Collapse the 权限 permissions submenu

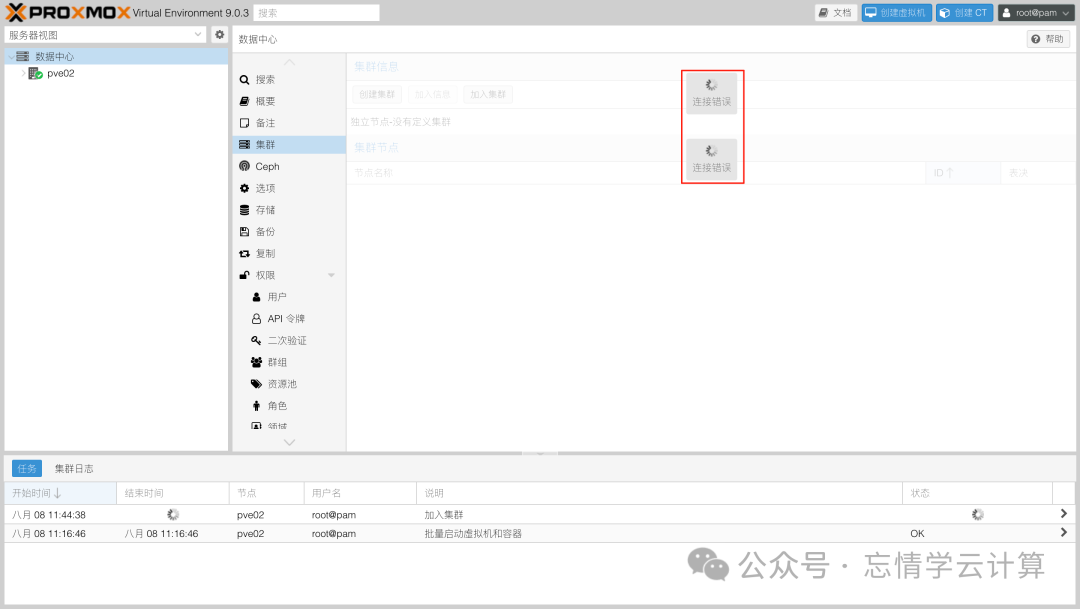(331, 275)
